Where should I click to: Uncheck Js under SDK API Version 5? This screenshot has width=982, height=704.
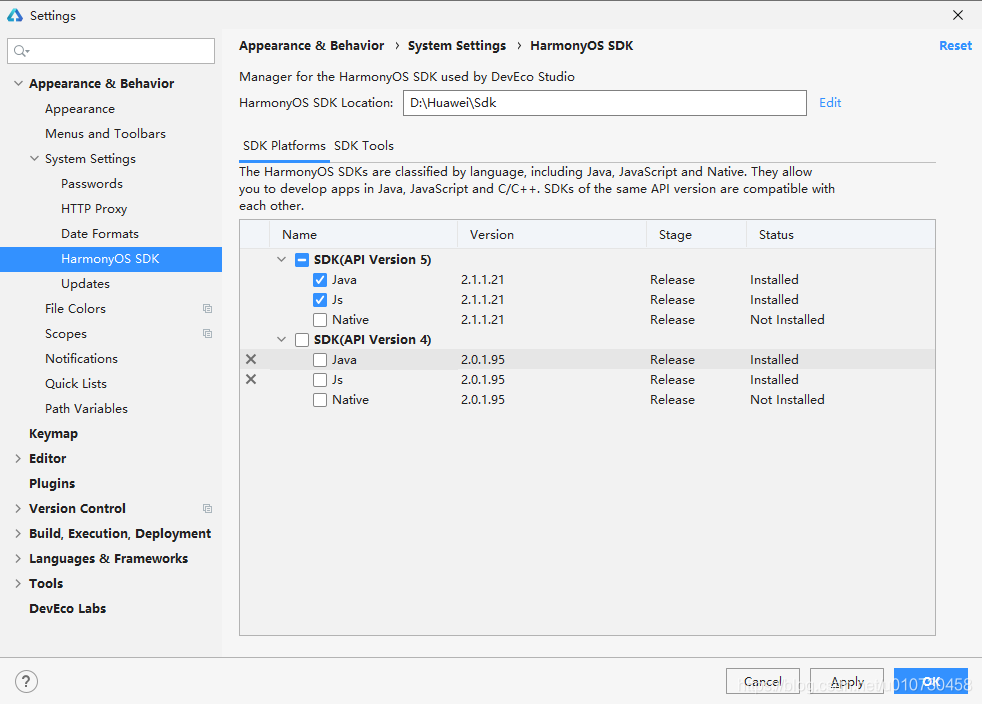coord(320,300)
